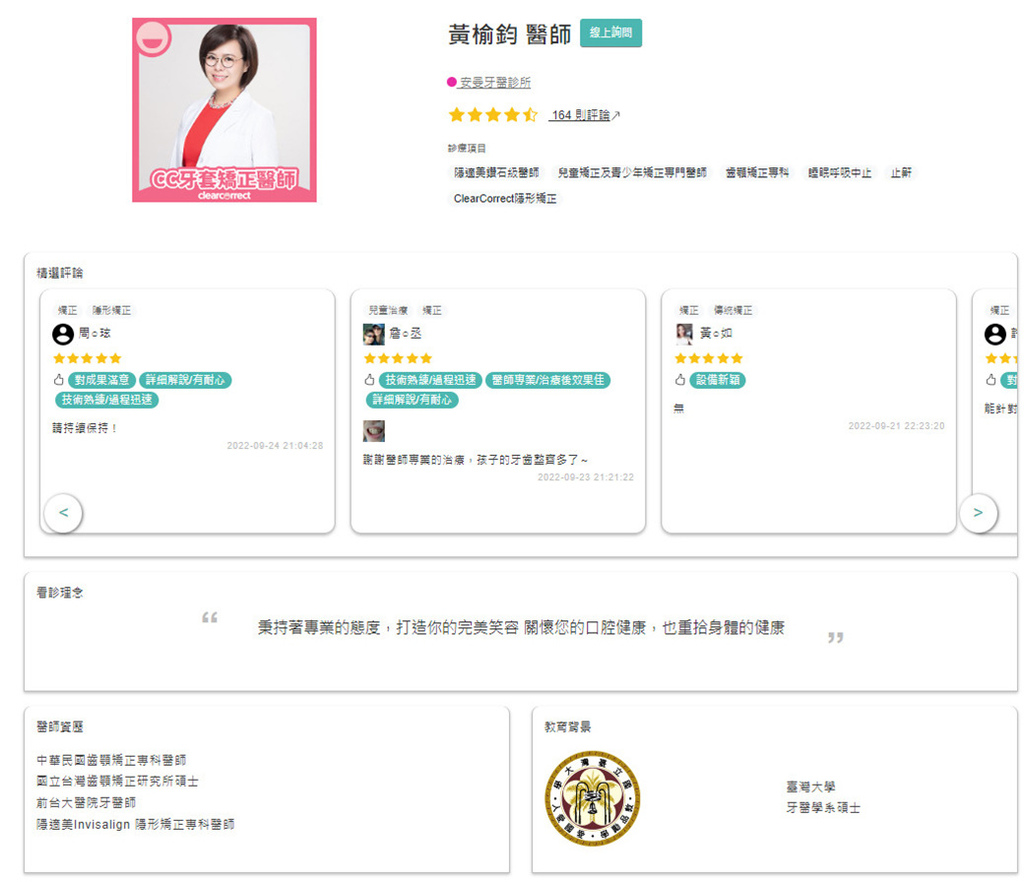Click the profile photo of reviewer 黃○如

pyautogui.click(x=684, y=334)
